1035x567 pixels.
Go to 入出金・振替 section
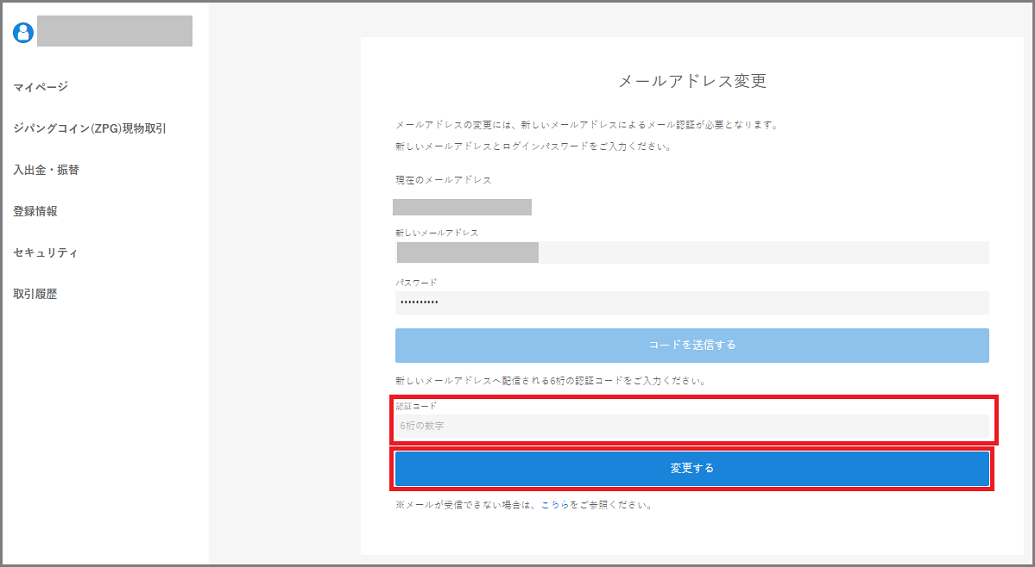(x=46, y=170)
